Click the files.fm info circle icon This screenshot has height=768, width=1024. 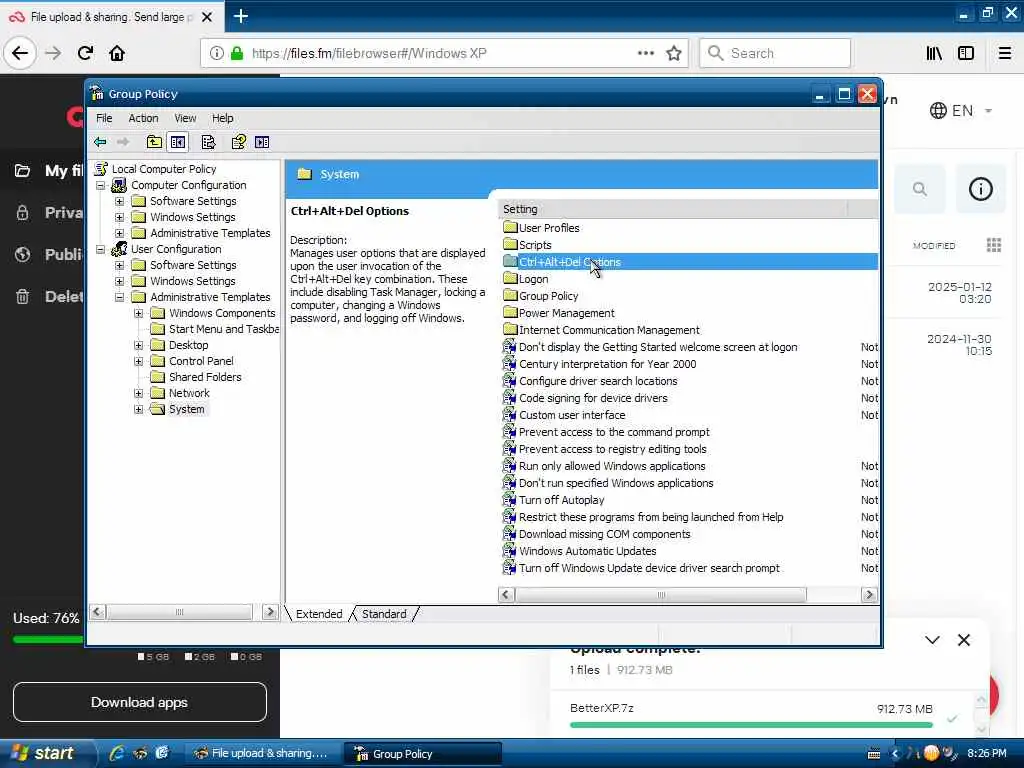click(980, 189)
